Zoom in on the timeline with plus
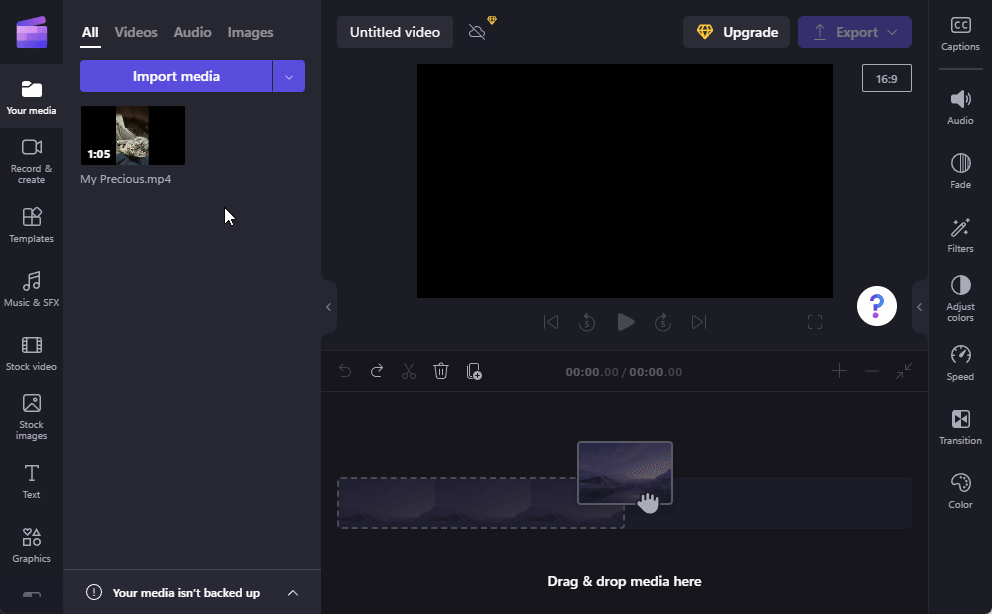992x614 pixels. coord(839,371)
